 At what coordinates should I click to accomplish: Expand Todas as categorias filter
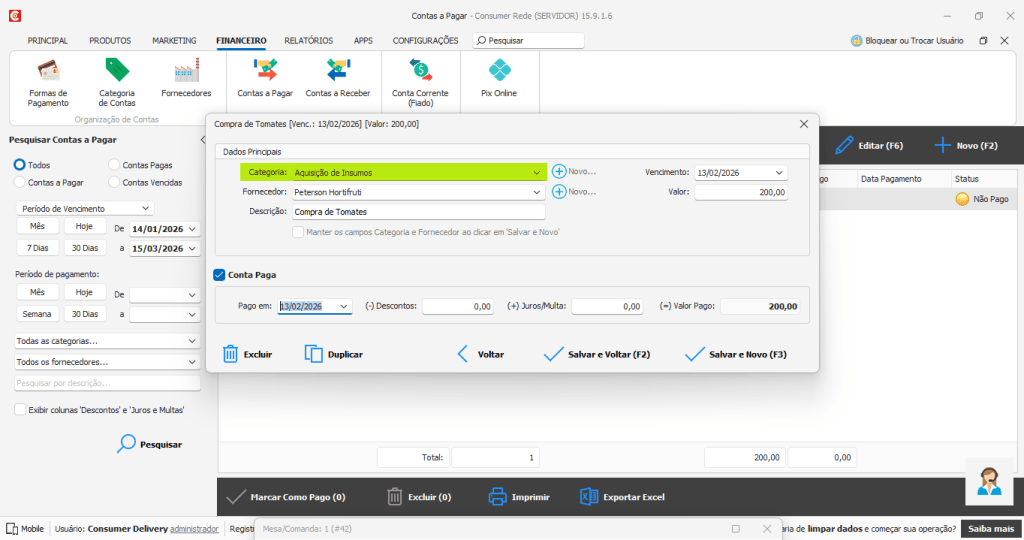click(192, 341)
